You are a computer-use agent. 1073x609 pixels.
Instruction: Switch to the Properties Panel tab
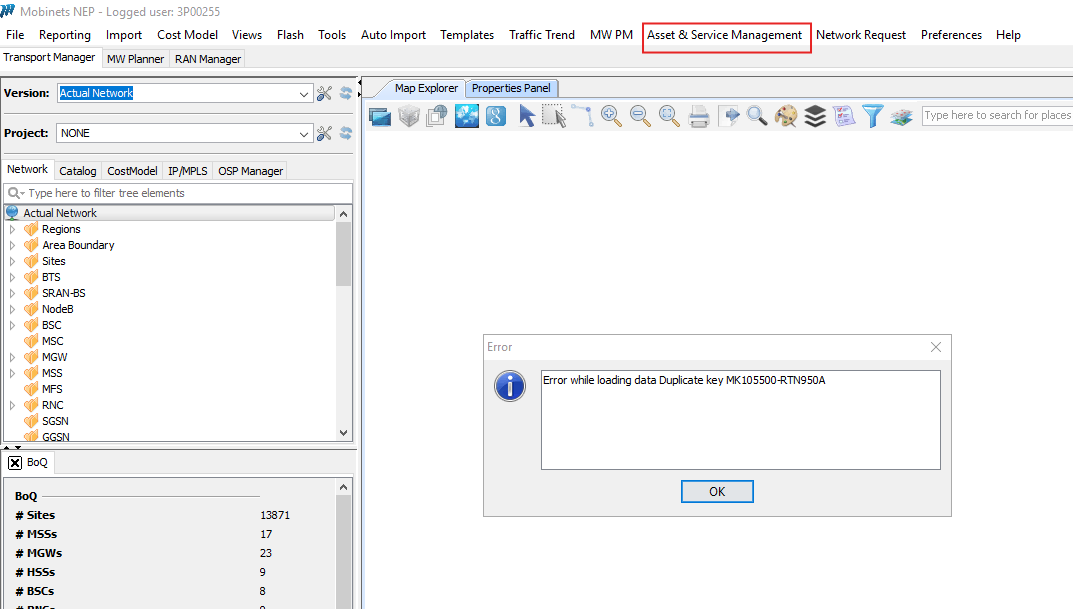[x=511, y=88]
